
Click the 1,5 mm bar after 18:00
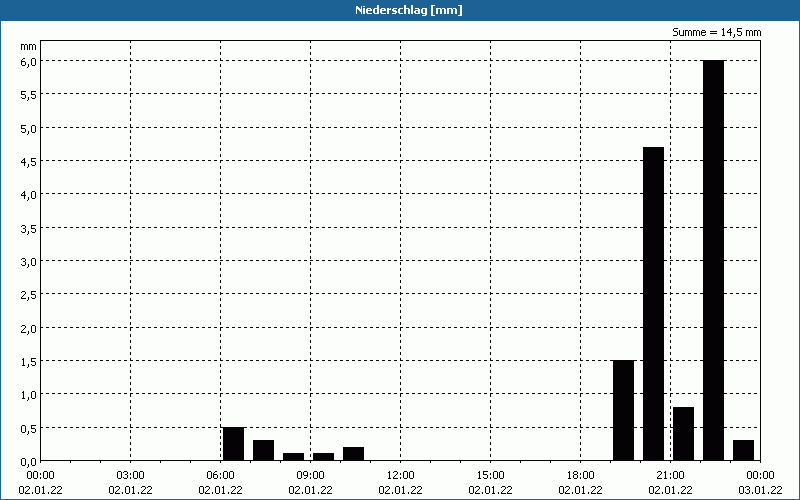(x=623, y=410)
